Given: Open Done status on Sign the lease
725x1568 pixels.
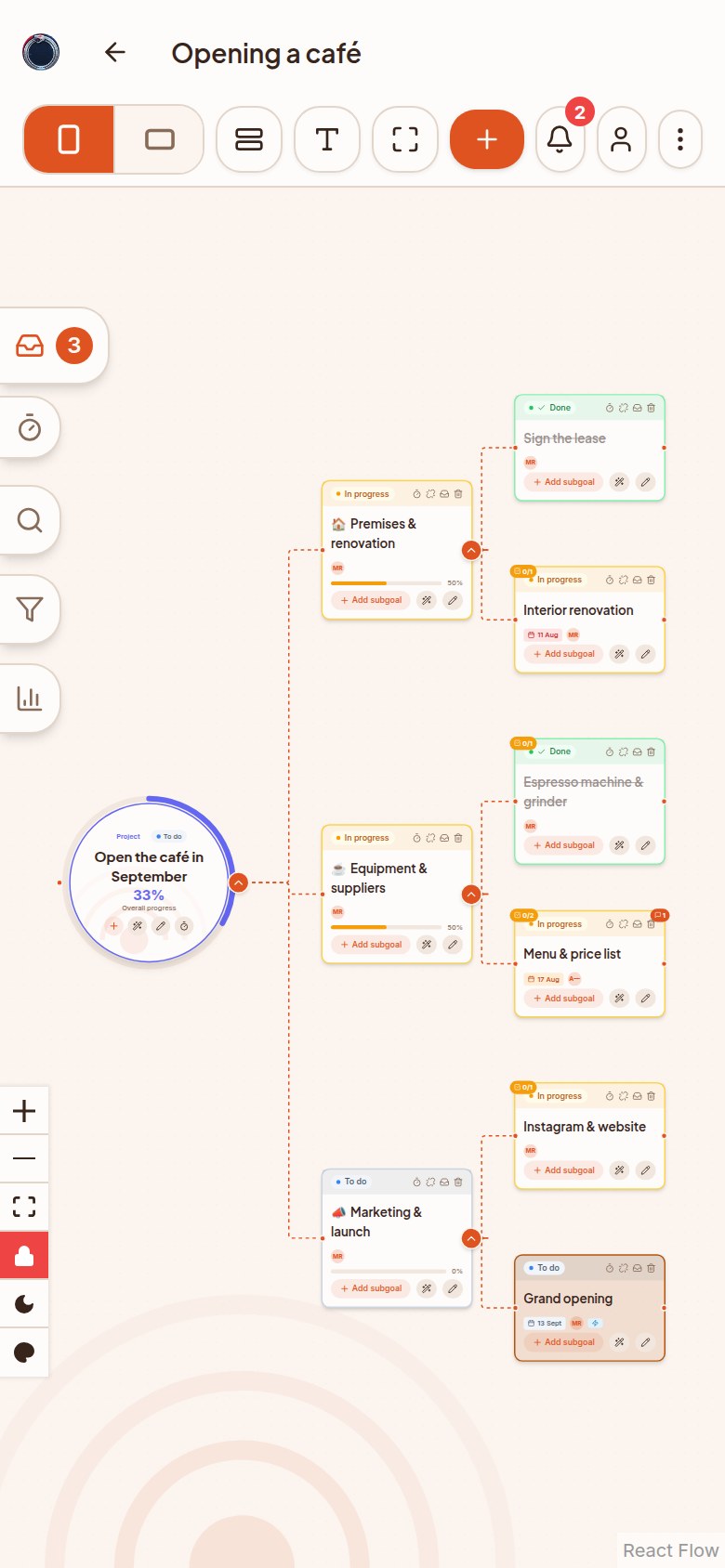Looking at the screenshot, I should [x=550, y=408].
